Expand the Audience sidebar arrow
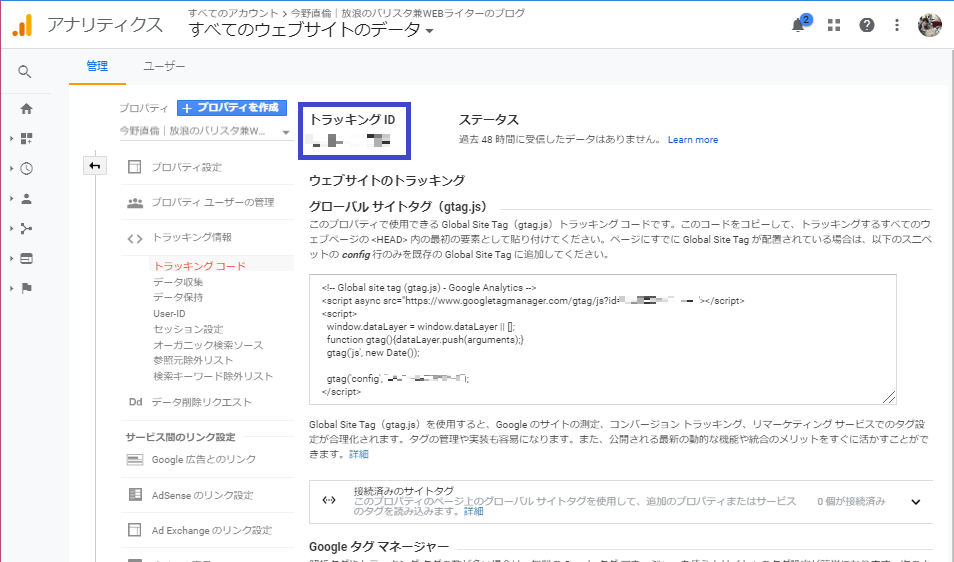Screen dimensions: 954x562 tap(11, 198)
